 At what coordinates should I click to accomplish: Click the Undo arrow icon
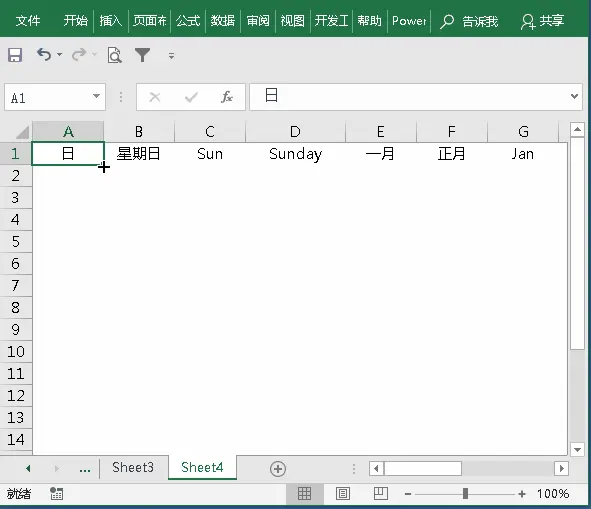44,55
